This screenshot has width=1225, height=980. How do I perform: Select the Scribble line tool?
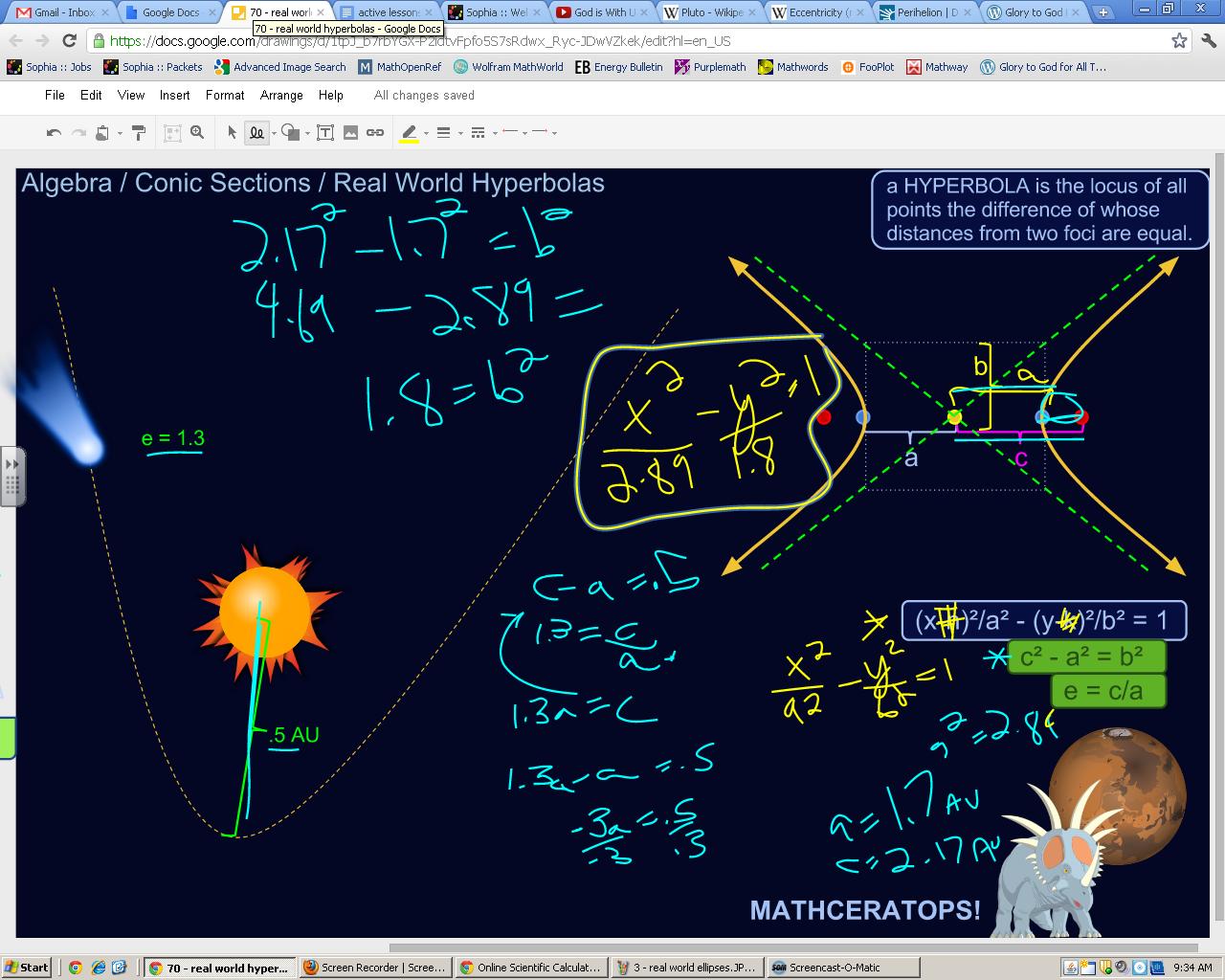256,133
